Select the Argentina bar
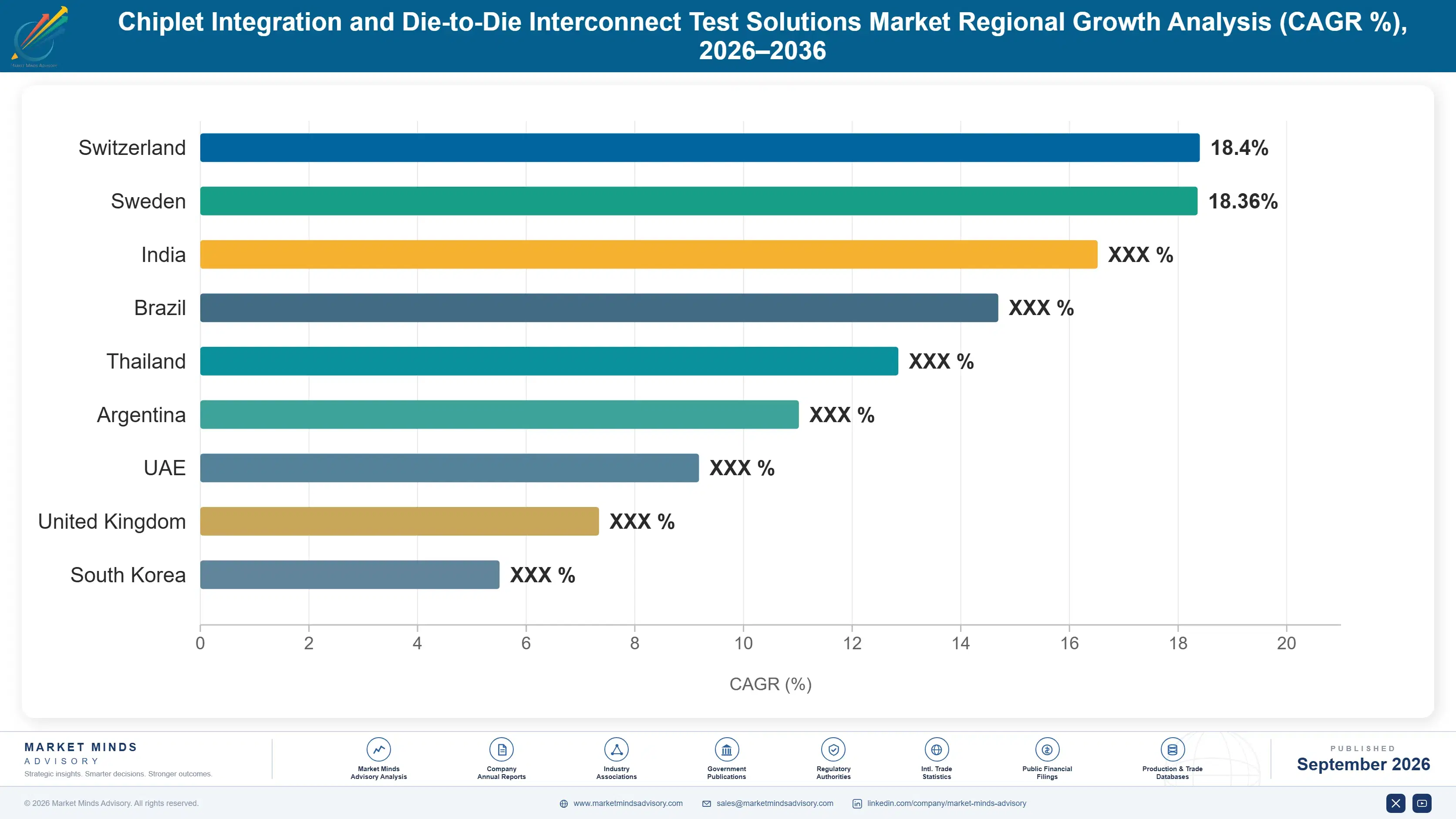1456x819 pixels. [499, 415]
